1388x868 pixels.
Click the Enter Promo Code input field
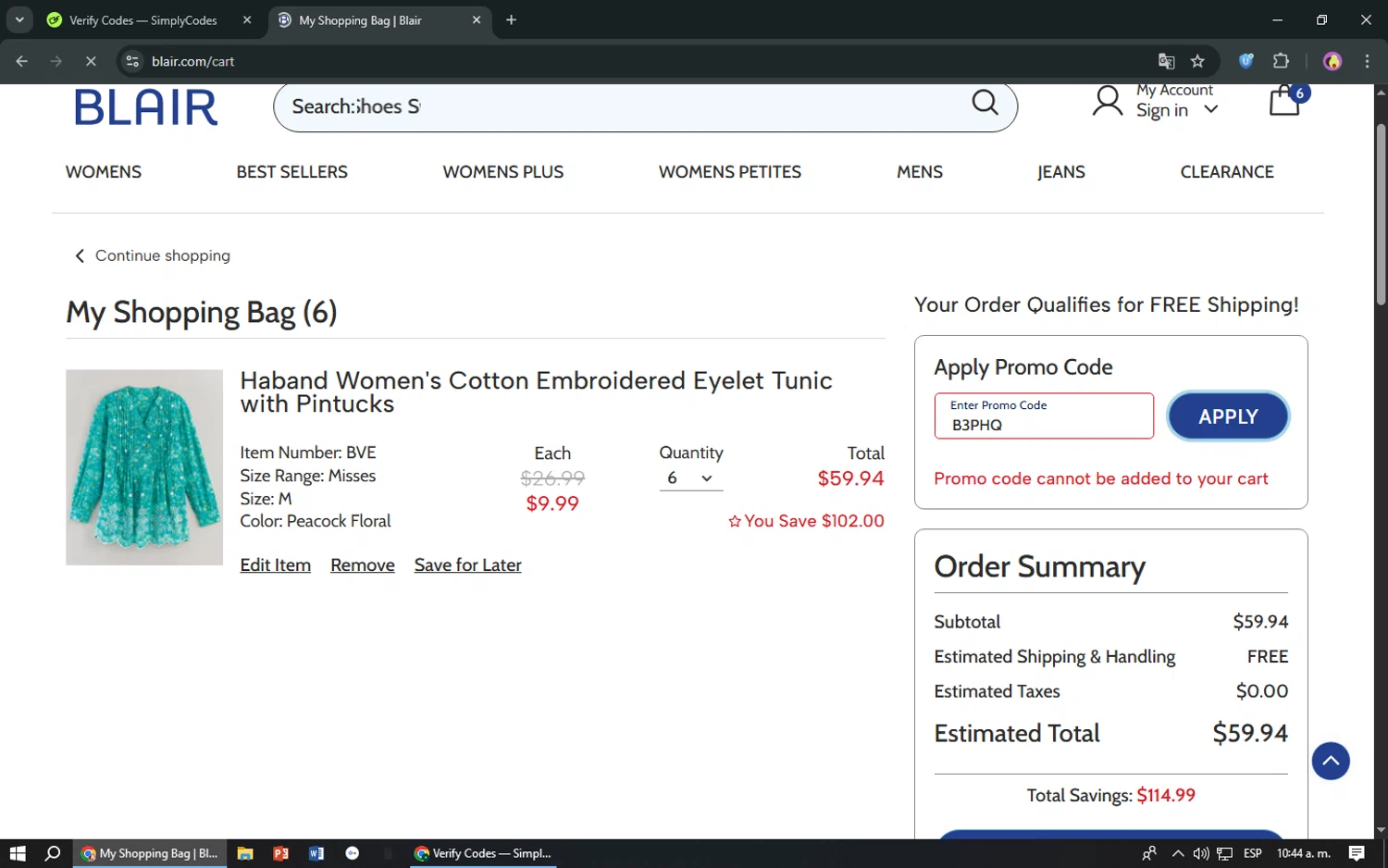pos(1044,416)
